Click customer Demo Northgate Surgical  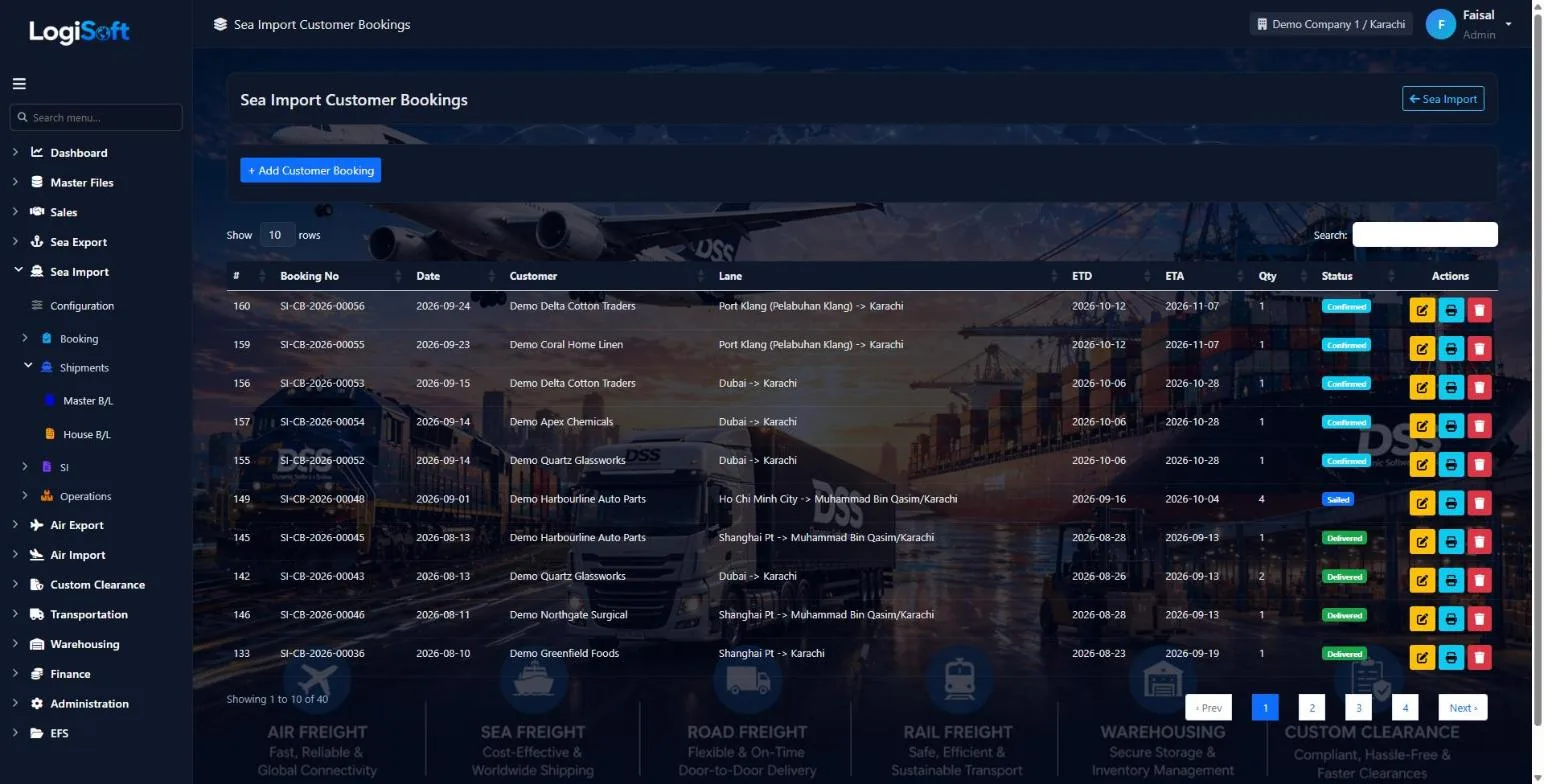pyautogui.click(x=568, y=615)
